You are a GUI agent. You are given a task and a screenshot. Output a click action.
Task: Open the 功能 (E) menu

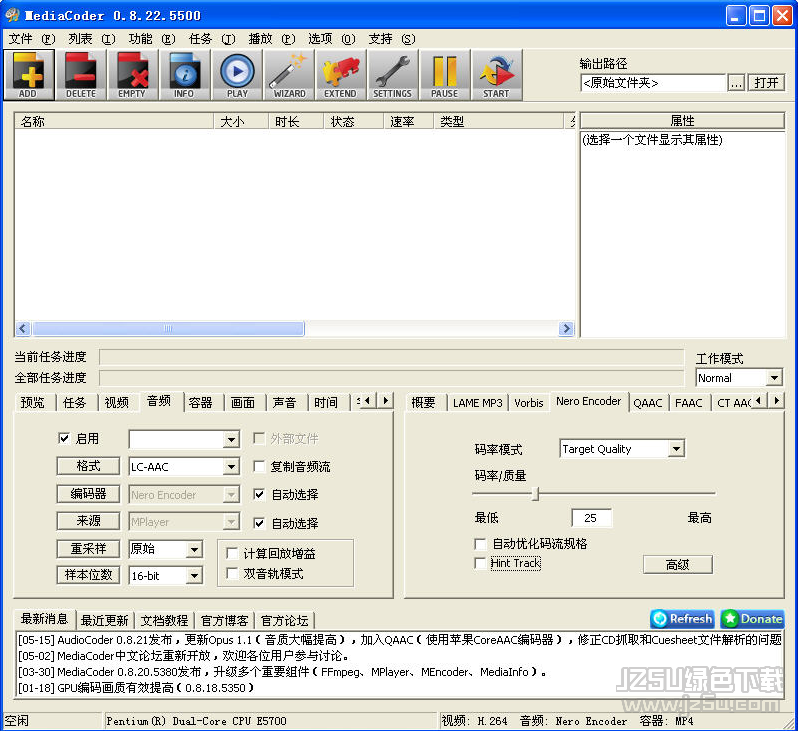(x=152, y=39)
